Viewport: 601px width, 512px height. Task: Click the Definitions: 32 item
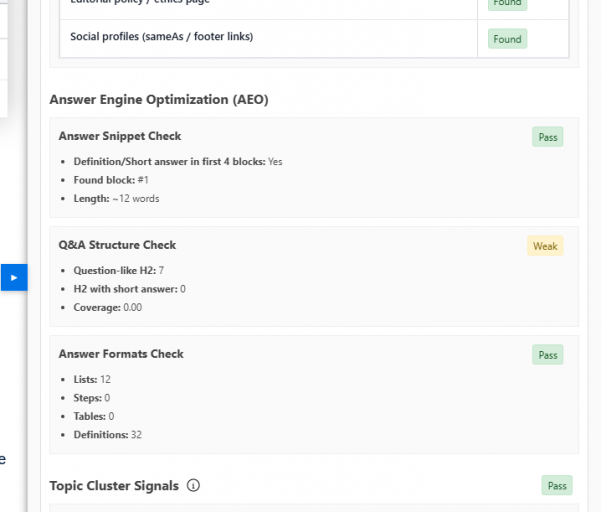click(109, 435)
